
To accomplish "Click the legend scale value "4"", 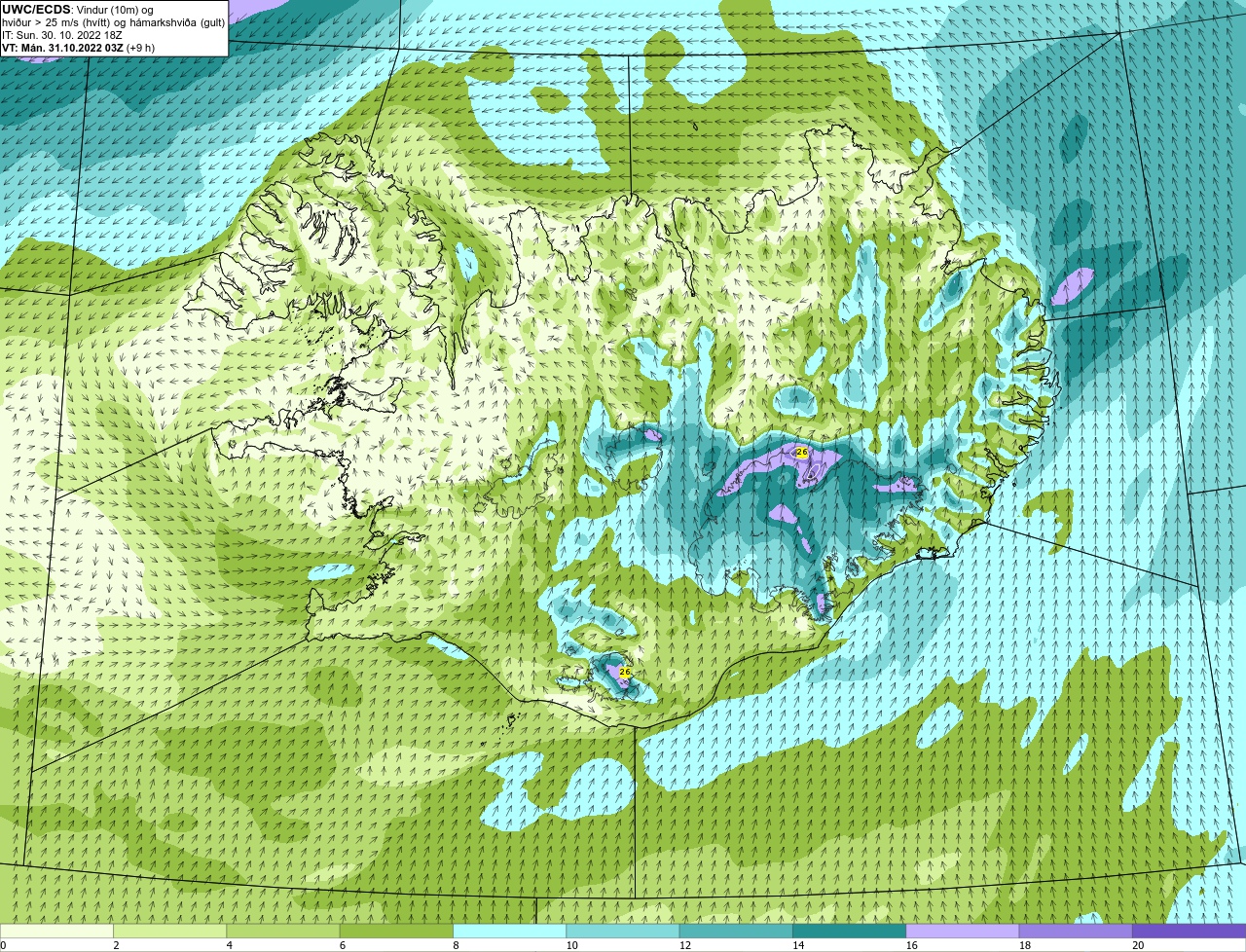I will coord(229,945).
